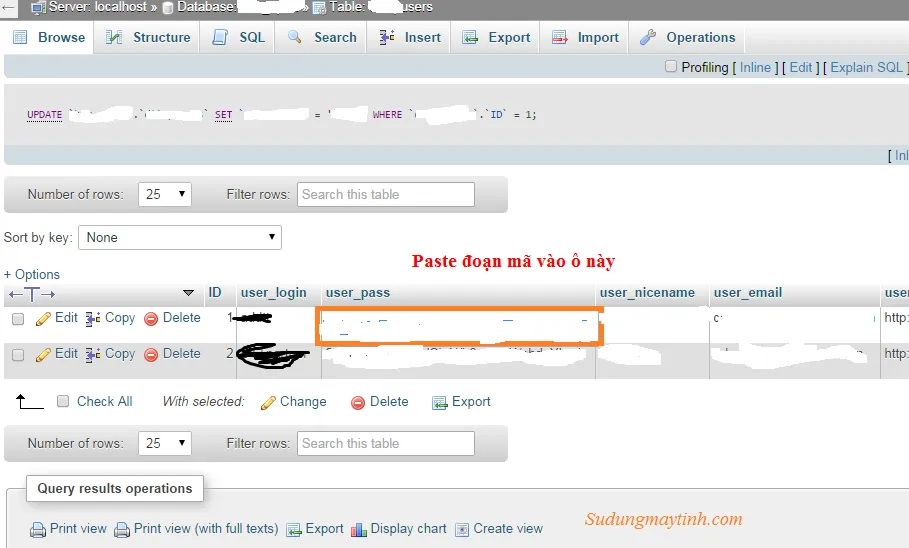
Task: Expand the + Options link
Action: point(32,274)
